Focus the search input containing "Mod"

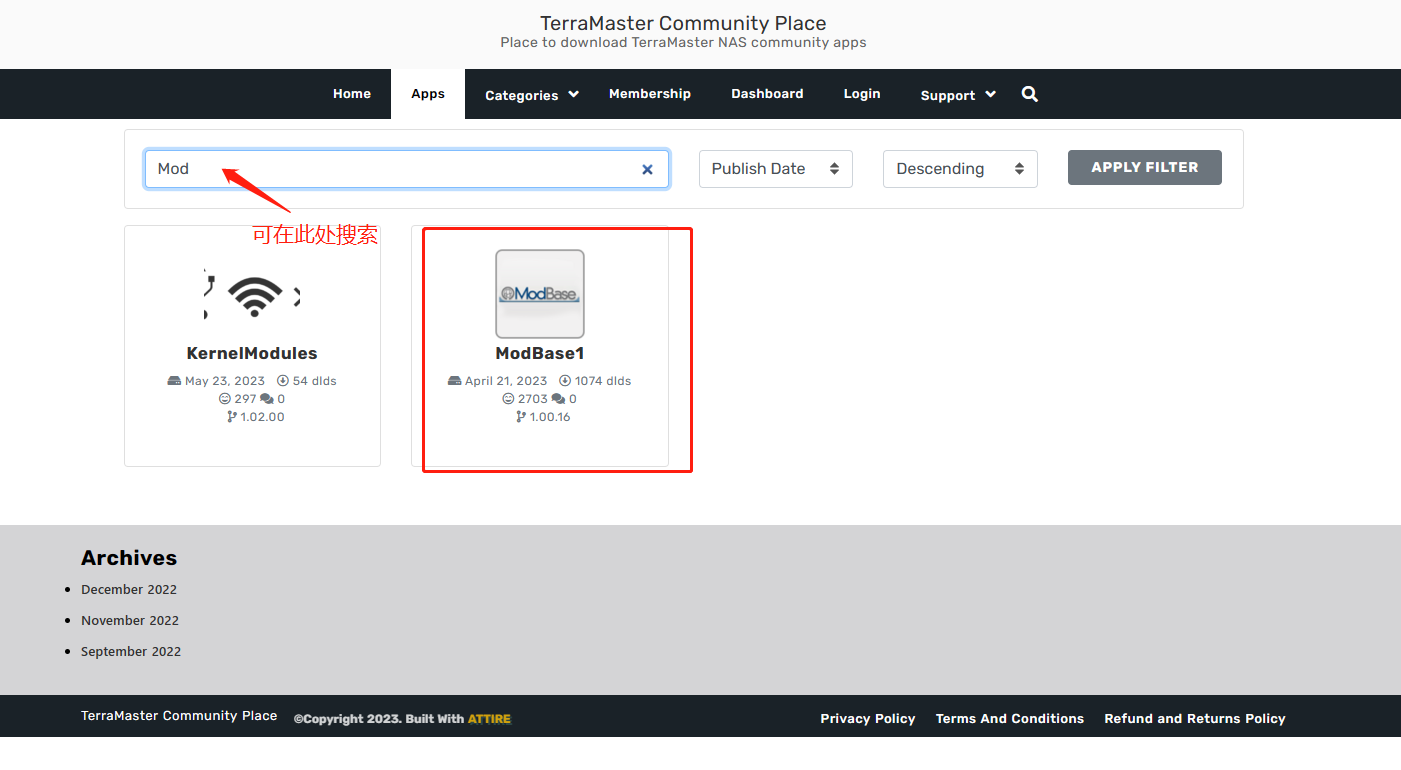coord(407,169)
